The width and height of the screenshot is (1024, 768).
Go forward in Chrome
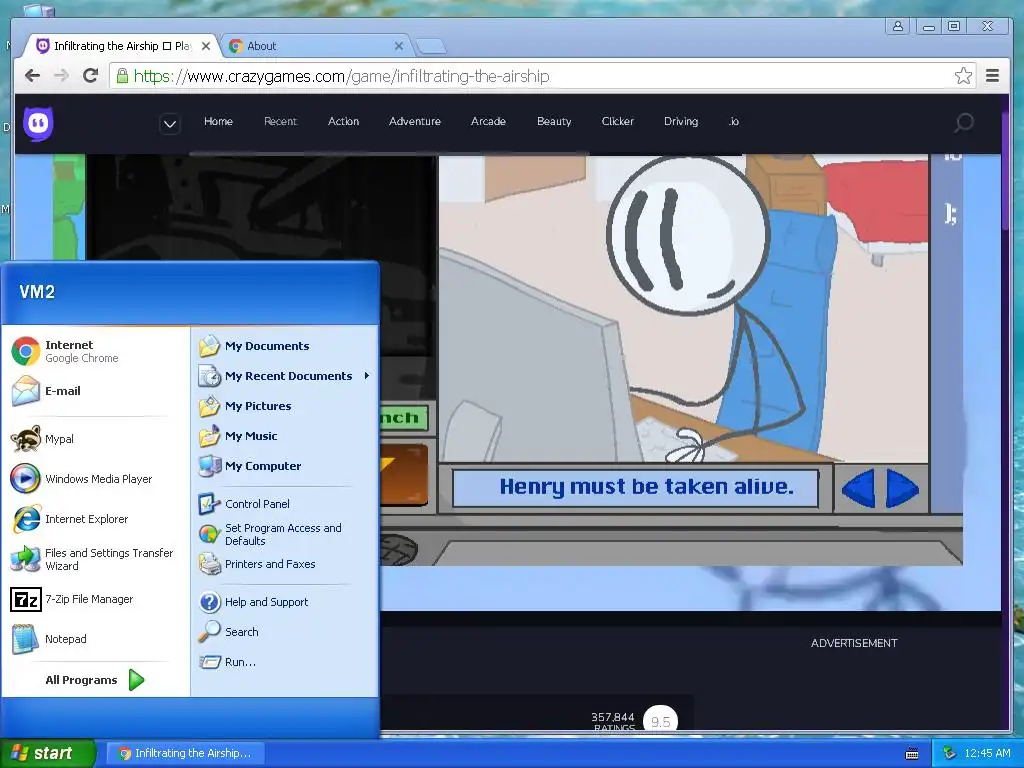point(61,76)
